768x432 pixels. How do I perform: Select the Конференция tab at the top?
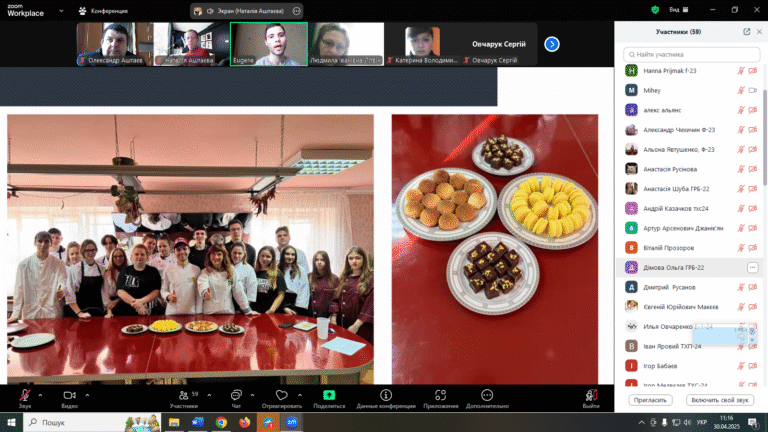tap(104, 11)
